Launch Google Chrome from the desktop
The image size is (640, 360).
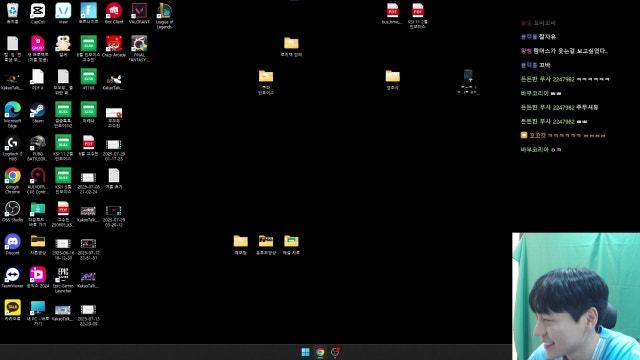tap(13, 180)
